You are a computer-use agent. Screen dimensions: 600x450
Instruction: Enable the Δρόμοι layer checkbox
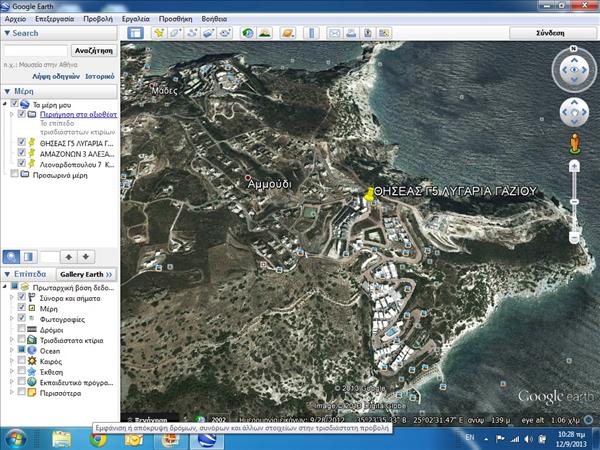[22, 329]
